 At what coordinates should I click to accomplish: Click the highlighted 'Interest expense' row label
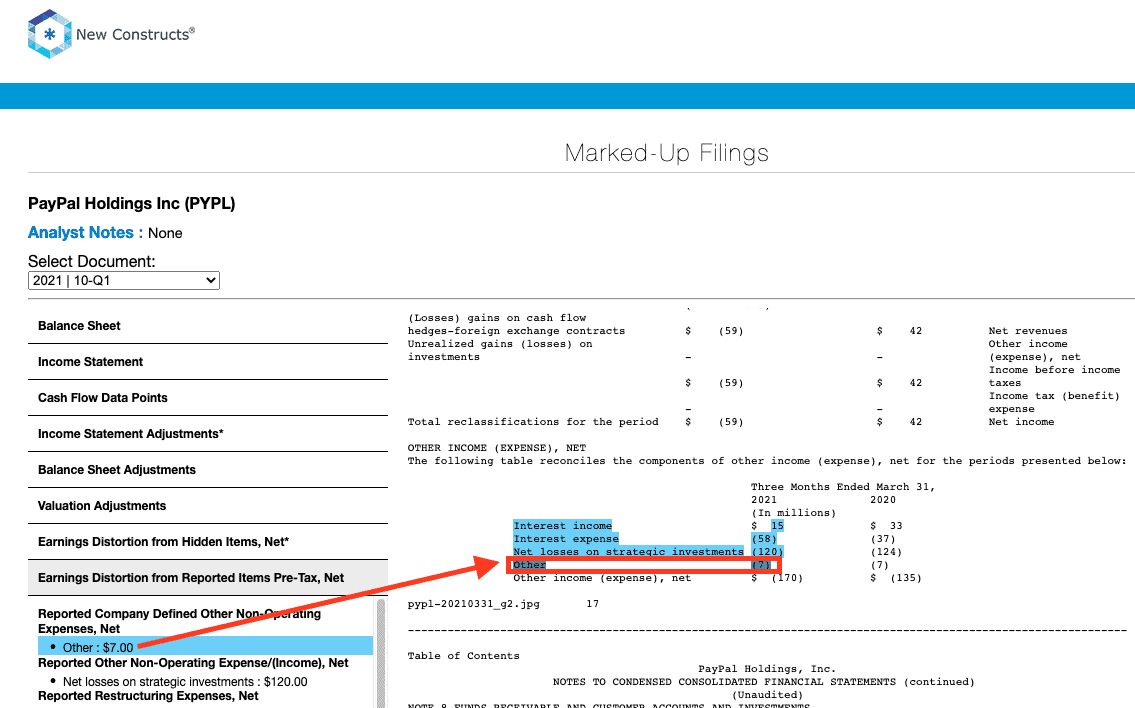[x=566, y=539]
